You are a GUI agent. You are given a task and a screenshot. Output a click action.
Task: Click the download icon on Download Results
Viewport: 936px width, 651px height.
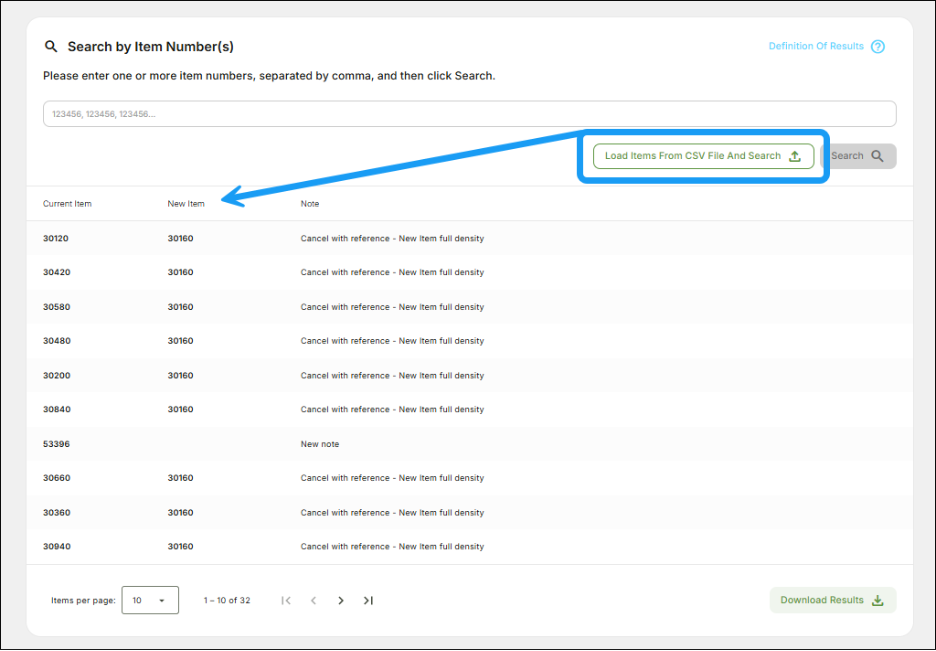coord(877,601)
